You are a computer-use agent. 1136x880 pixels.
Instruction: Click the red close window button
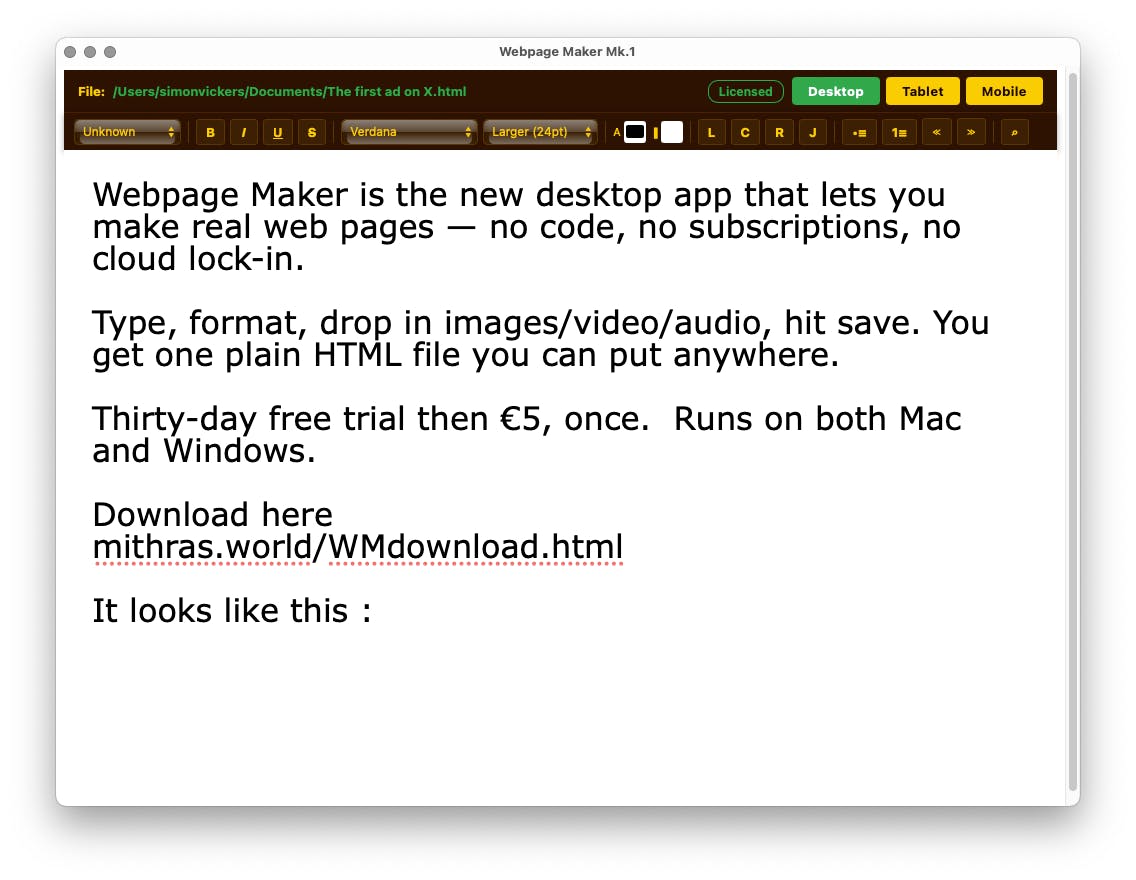coord(70,52)
